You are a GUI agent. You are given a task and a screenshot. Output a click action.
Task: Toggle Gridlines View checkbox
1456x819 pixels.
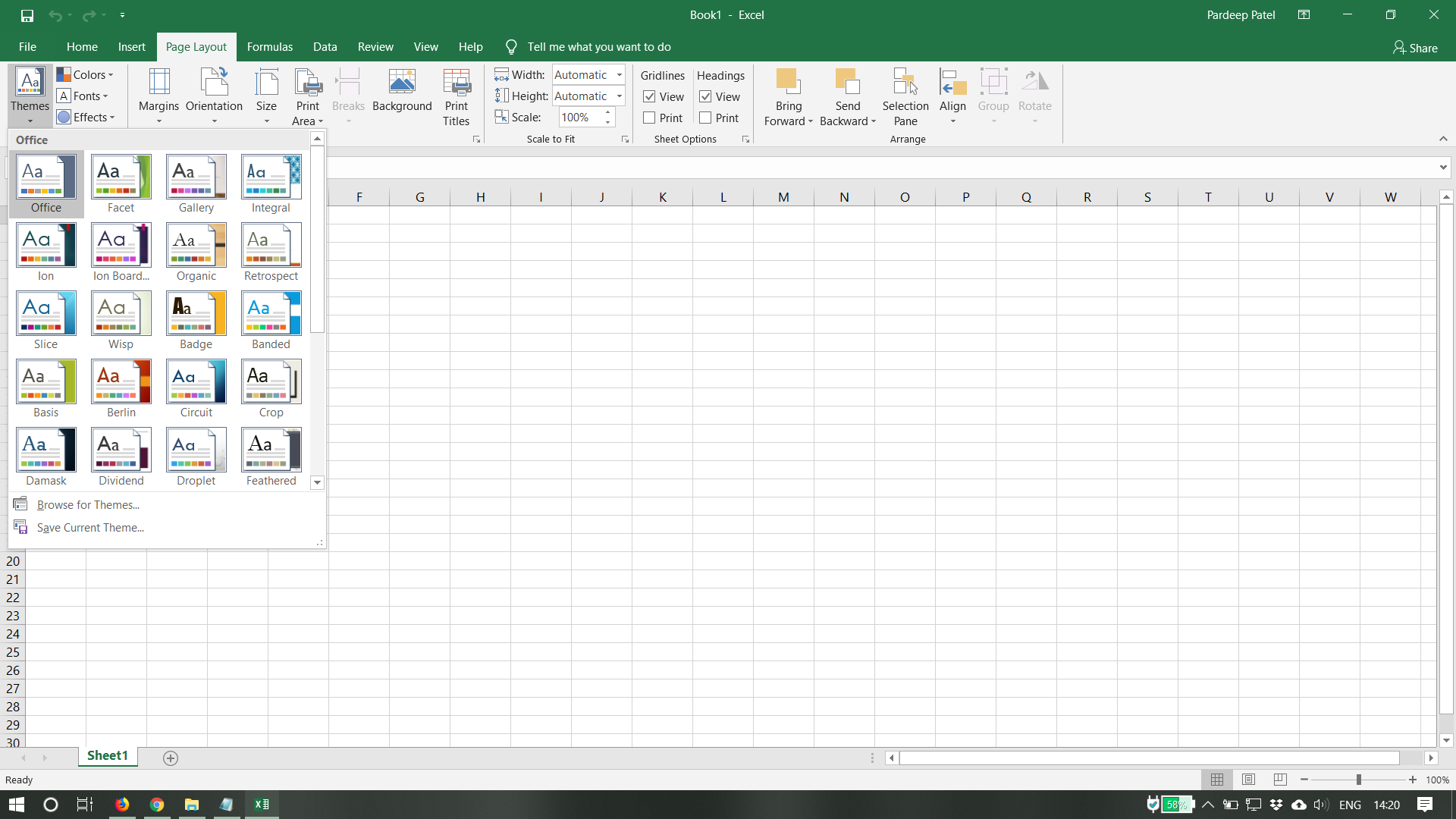(649, 96)
